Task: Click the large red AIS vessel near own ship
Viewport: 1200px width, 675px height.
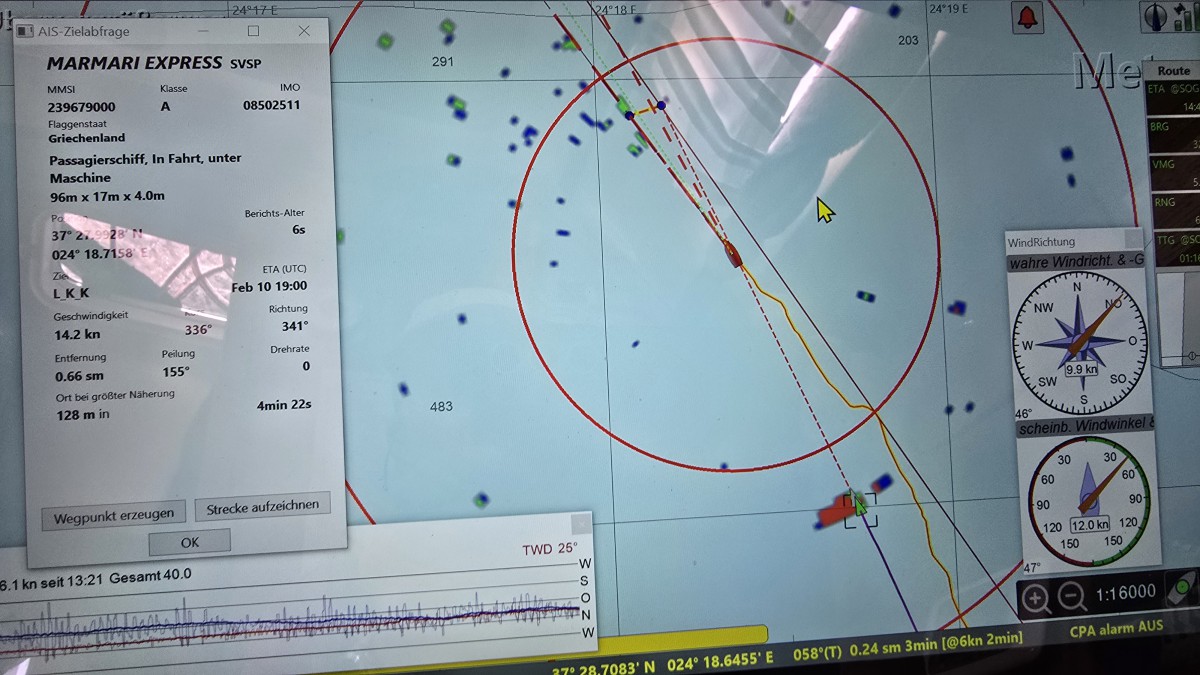Action: (832, 513)
